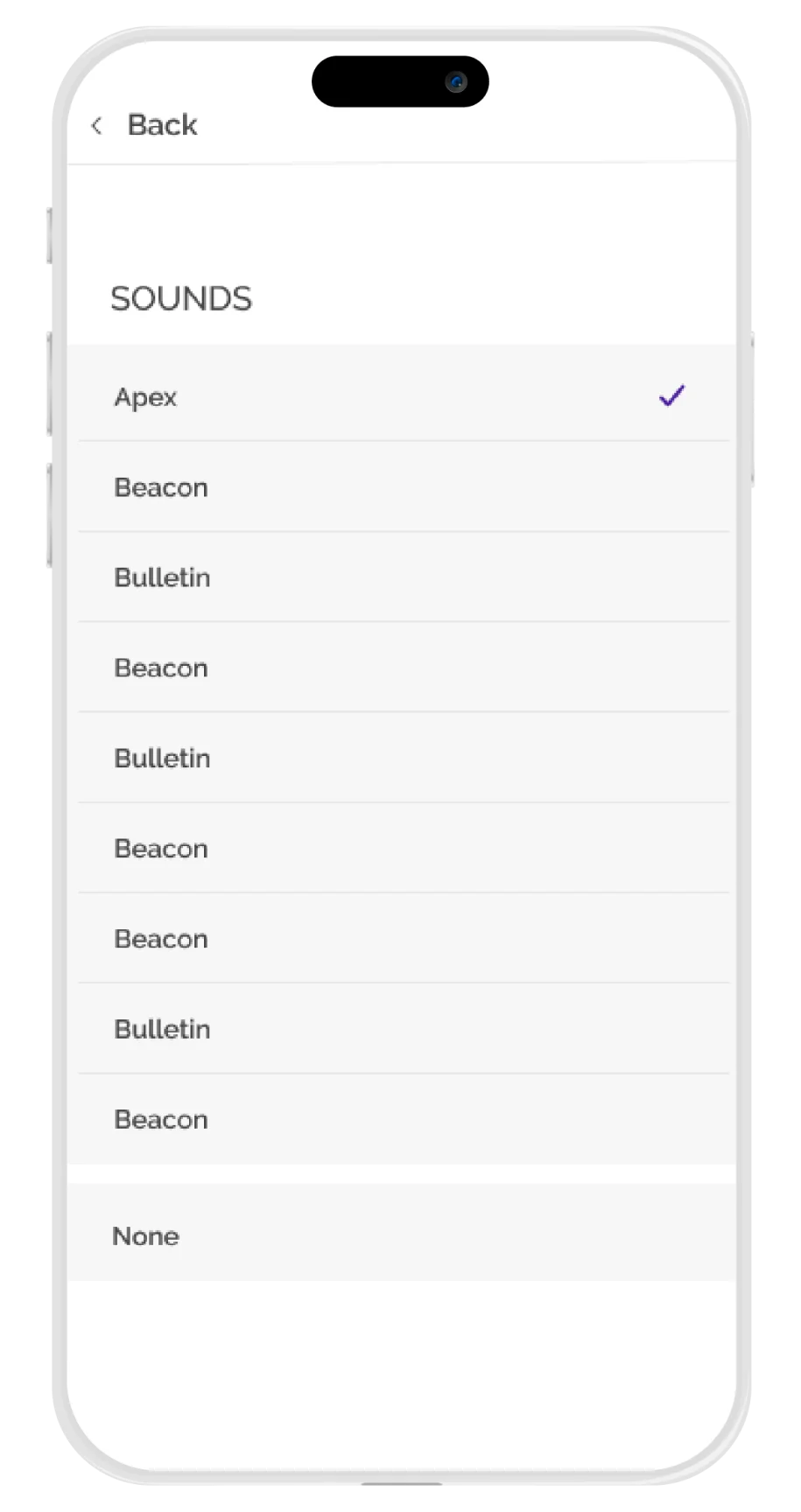Click the SOUNDS section header
This screenshot has width=801, height=1512.
[x=181, y=299]
